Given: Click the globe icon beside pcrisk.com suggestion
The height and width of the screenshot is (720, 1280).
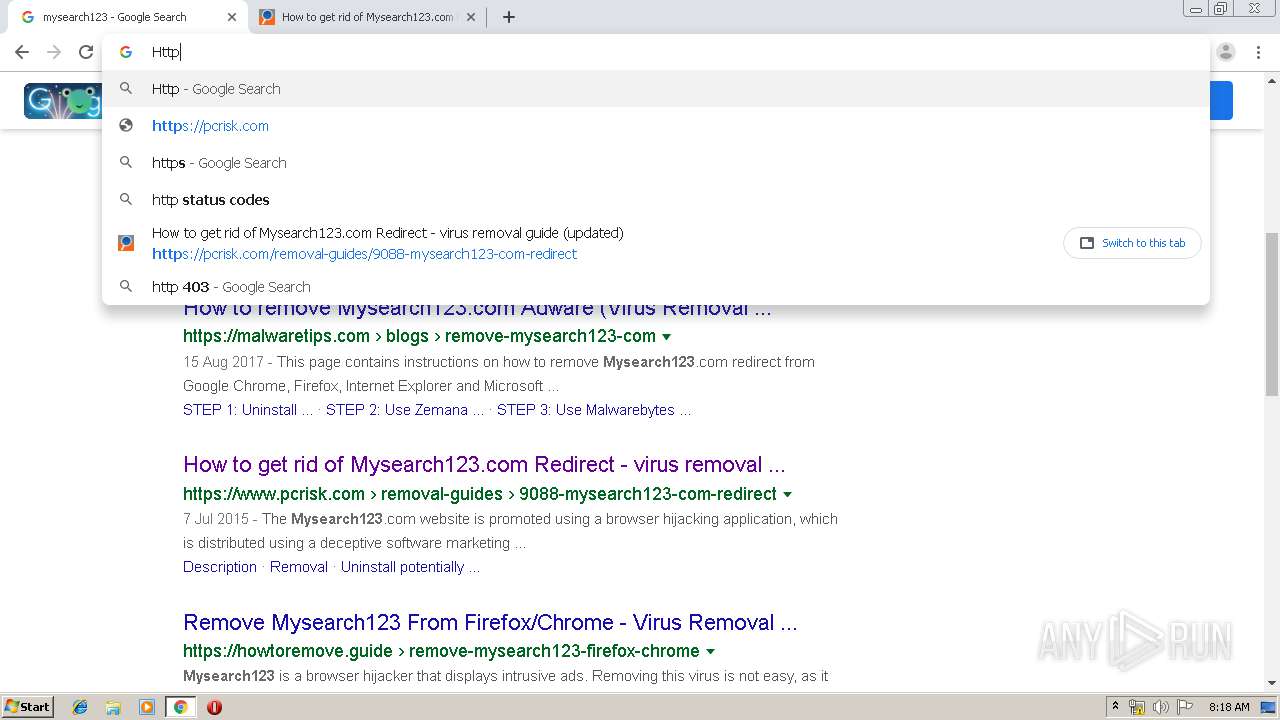Looking at the screenshot, I should click(126, 126).
